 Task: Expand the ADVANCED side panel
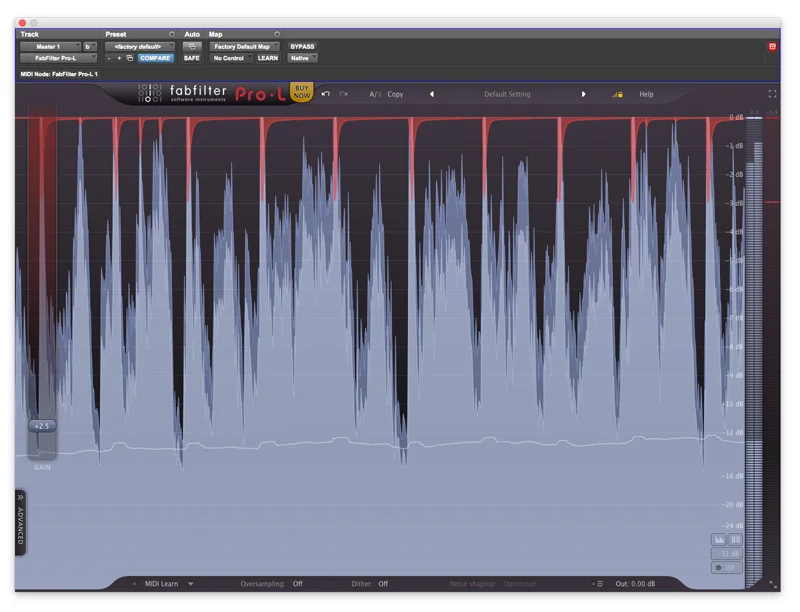pyautogui.click(x=20, y=522)
